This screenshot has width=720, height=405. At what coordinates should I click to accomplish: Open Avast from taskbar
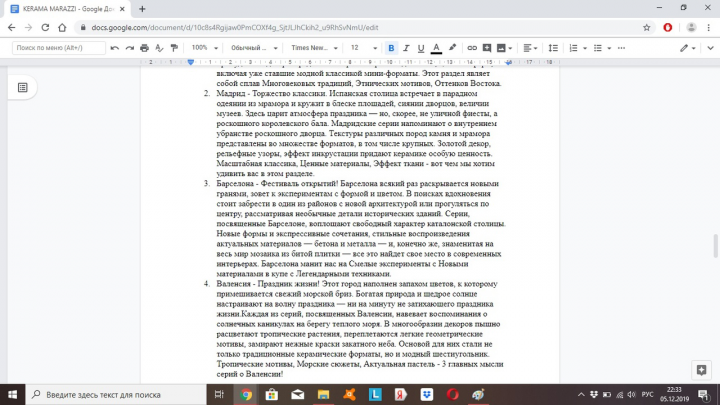pyautogui.click(x=349, y=394)
